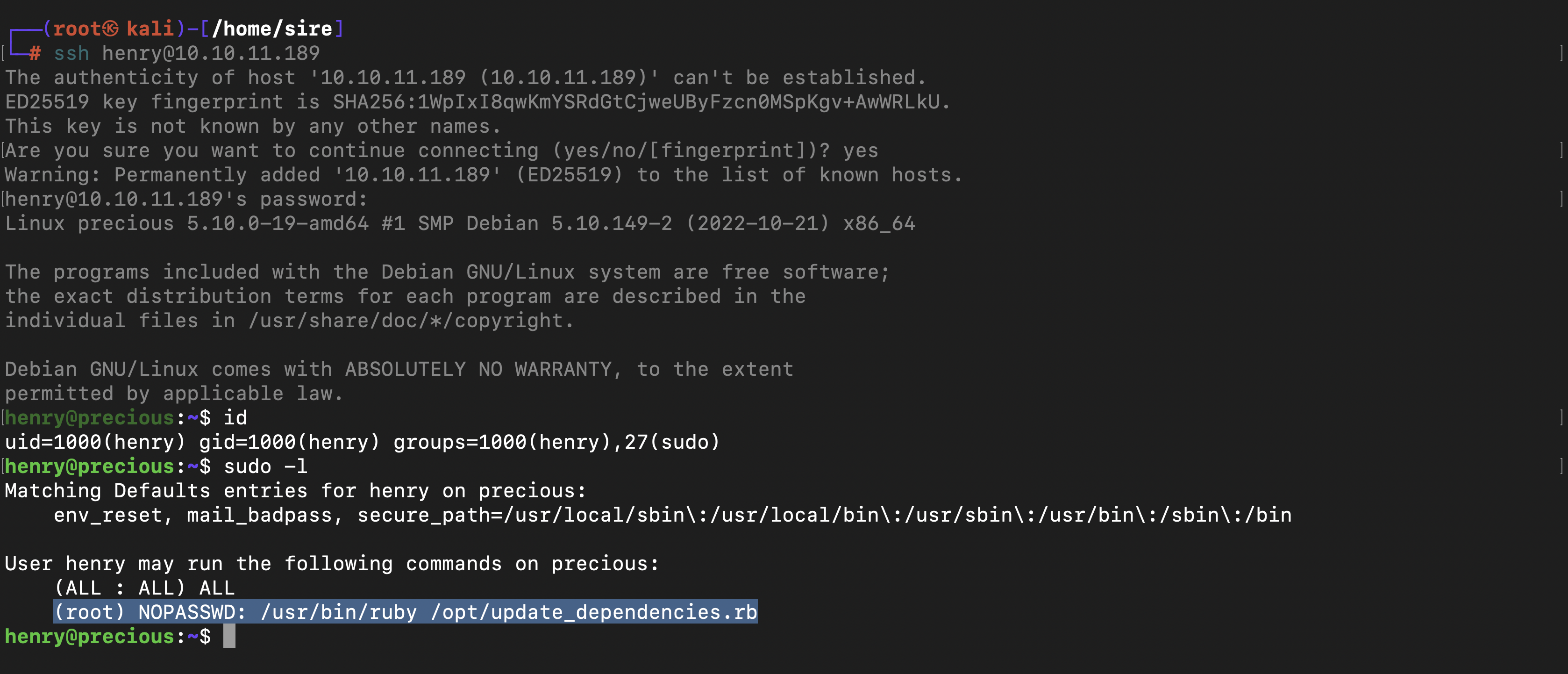The image size is (1568, 674).
Task: Click the password prompt line
Action: click(x=186, y=199)
